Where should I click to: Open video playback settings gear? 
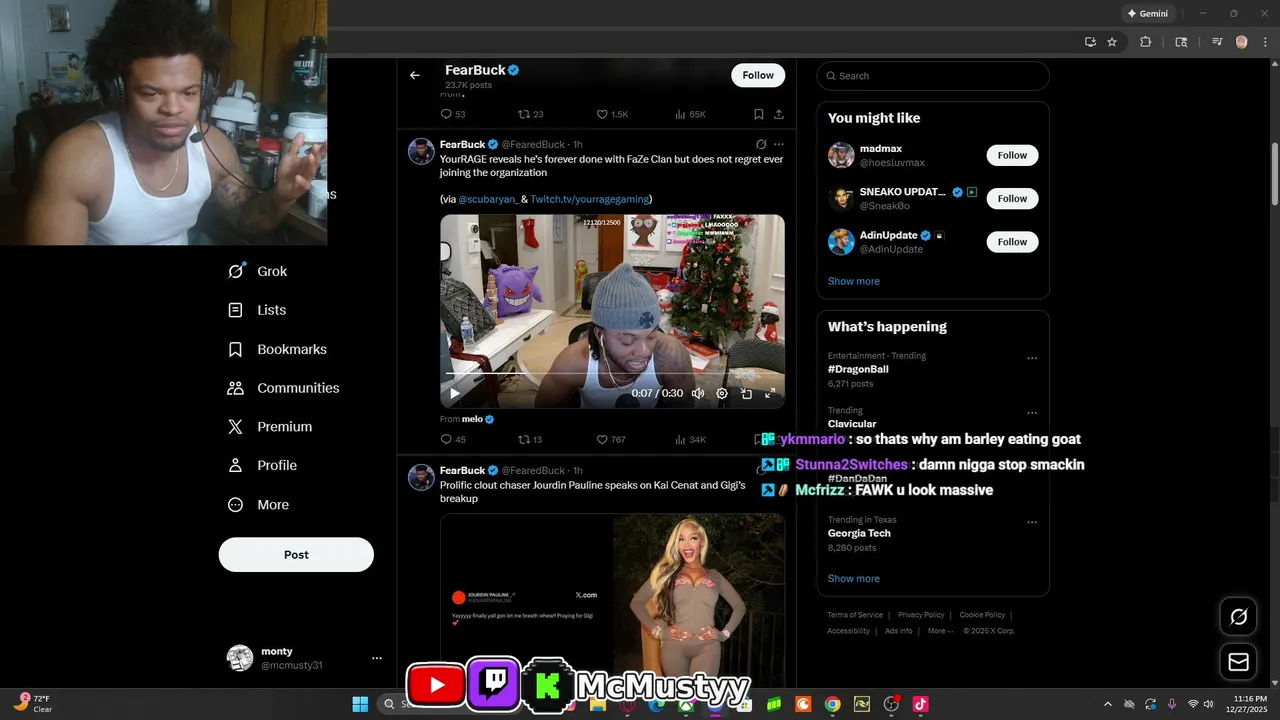point(722,394)
